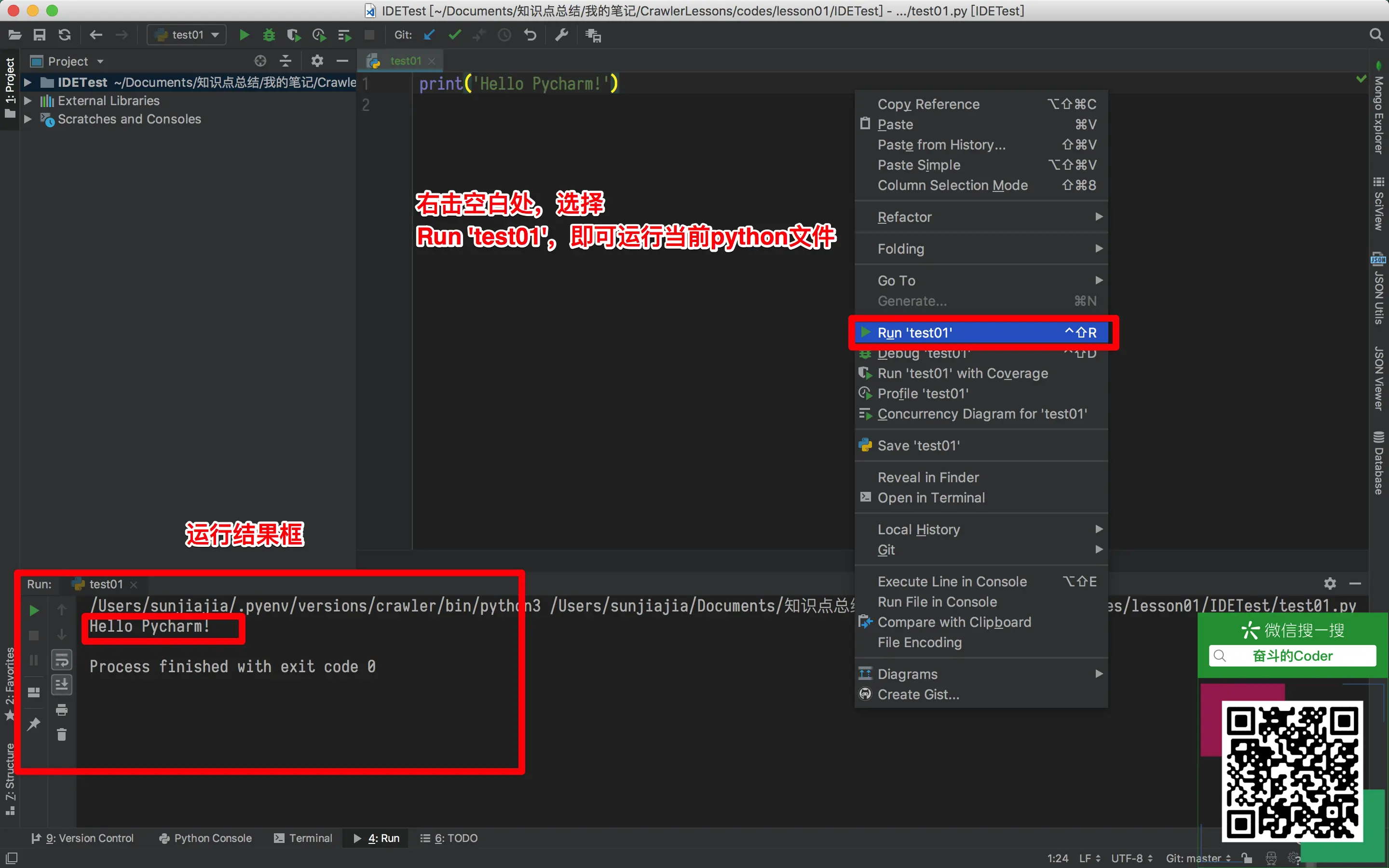Toggle soft-wrap in the Run console

[62, 660]
